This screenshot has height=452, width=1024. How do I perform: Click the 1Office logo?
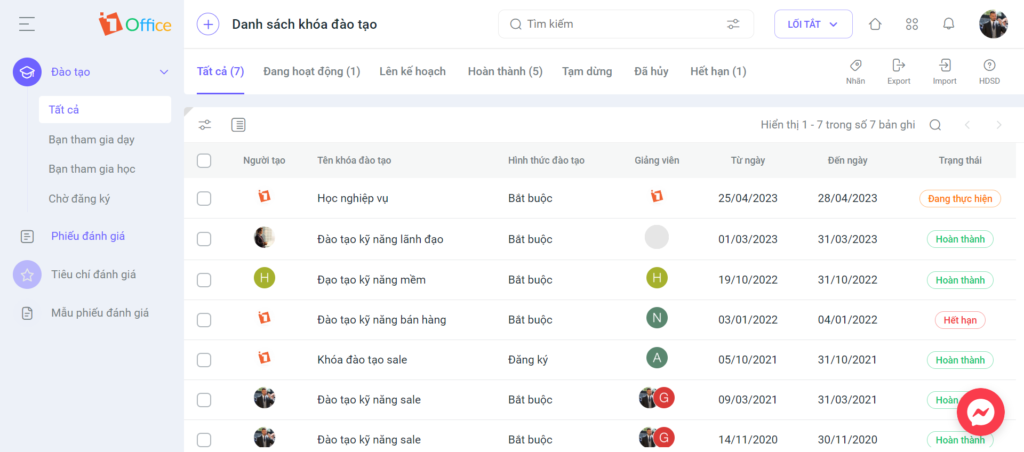pyautogui.click(x=135, y=24)
